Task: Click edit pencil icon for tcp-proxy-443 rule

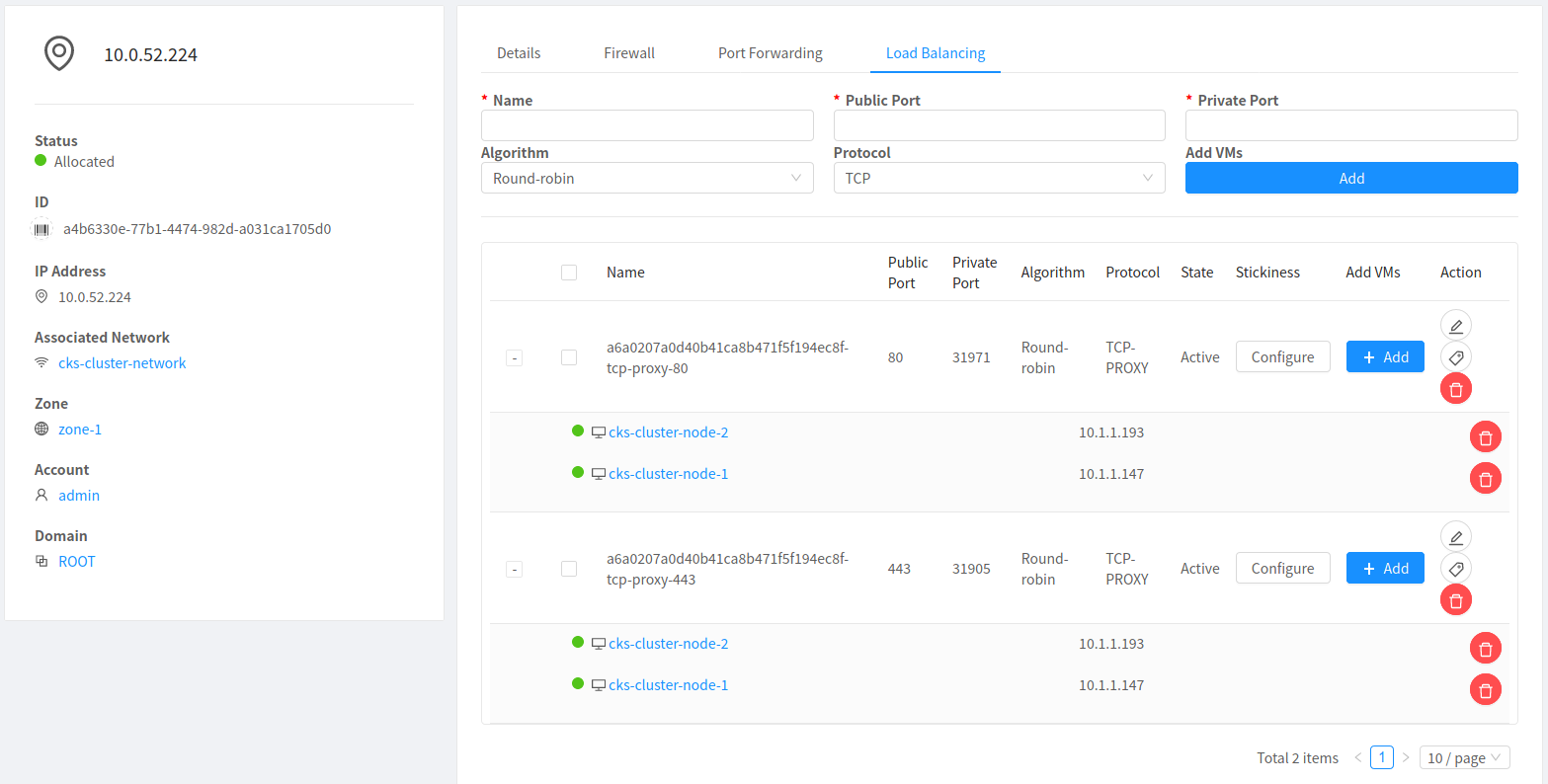Action: pos(1455,536)
